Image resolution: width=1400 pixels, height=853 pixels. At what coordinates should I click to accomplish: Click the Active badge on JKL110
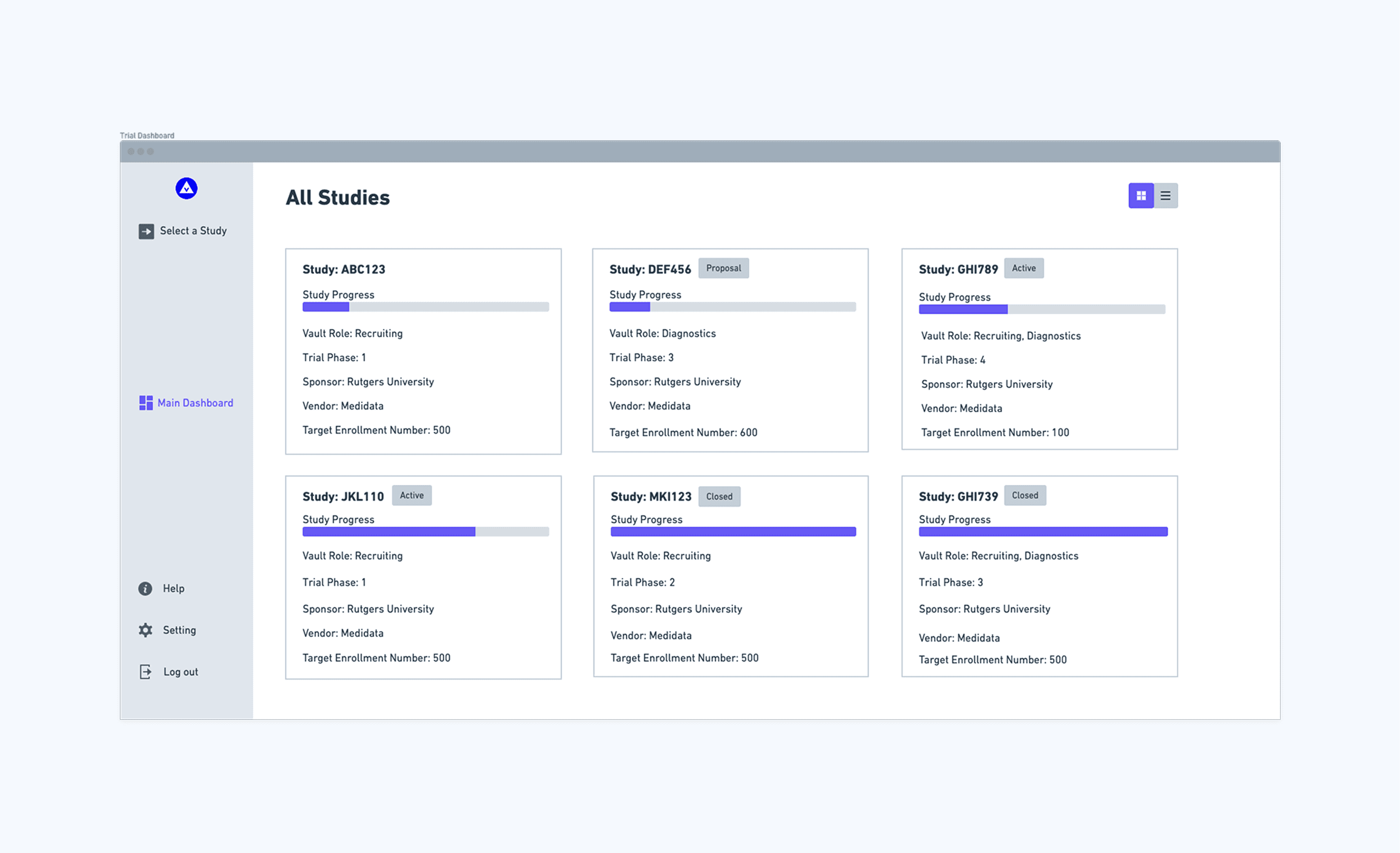(x=411, y=496)
